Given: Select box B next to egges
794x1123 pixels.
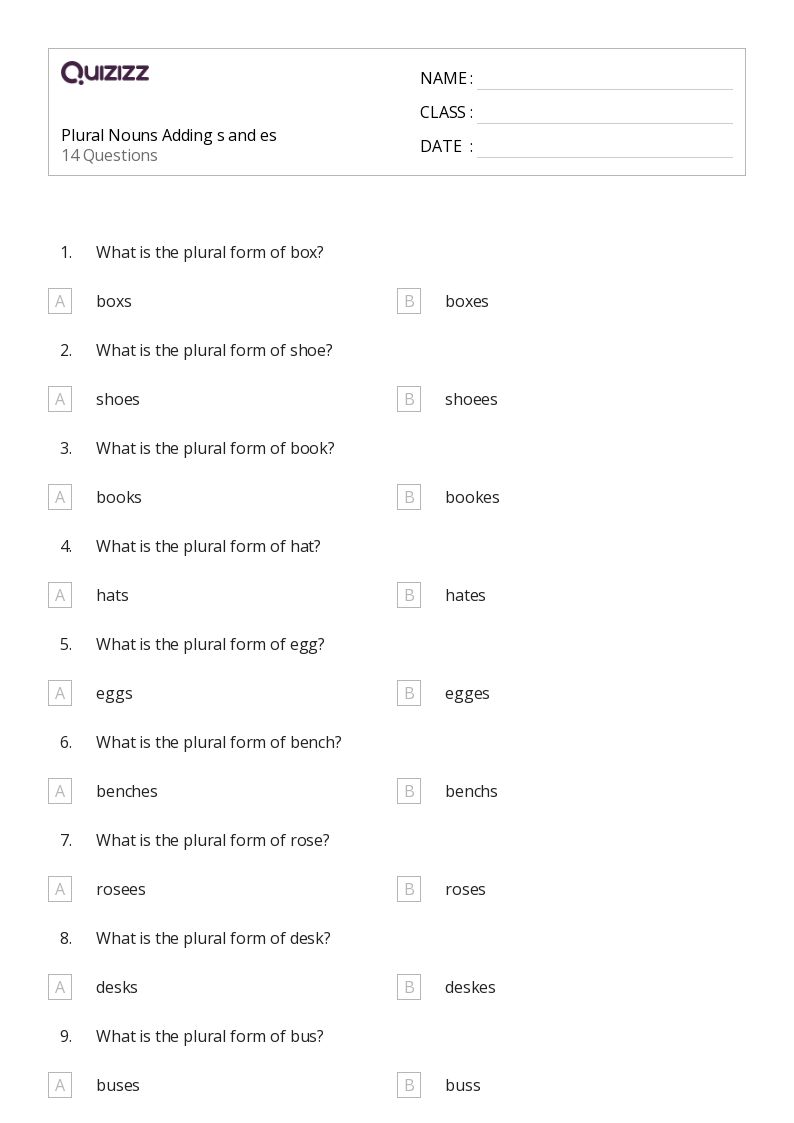Looking at the screenshot, I should [409, 693].
